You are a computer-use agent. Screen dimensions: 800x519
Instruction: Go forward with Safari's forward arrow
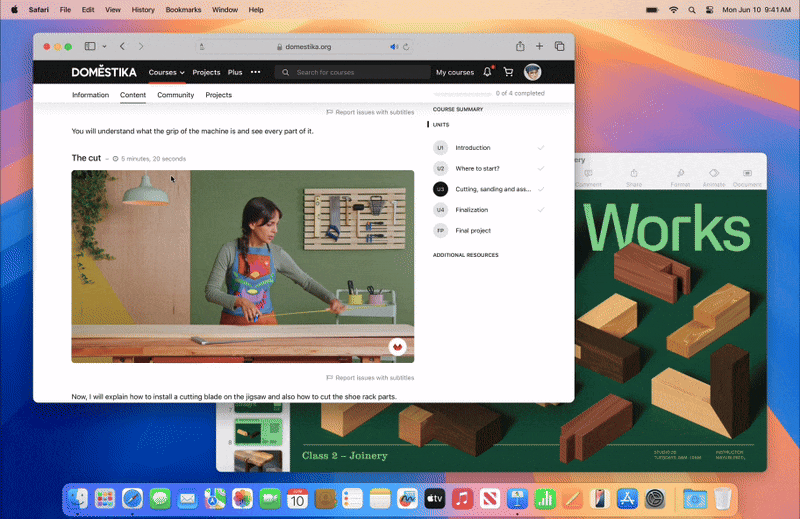[141, 46]
